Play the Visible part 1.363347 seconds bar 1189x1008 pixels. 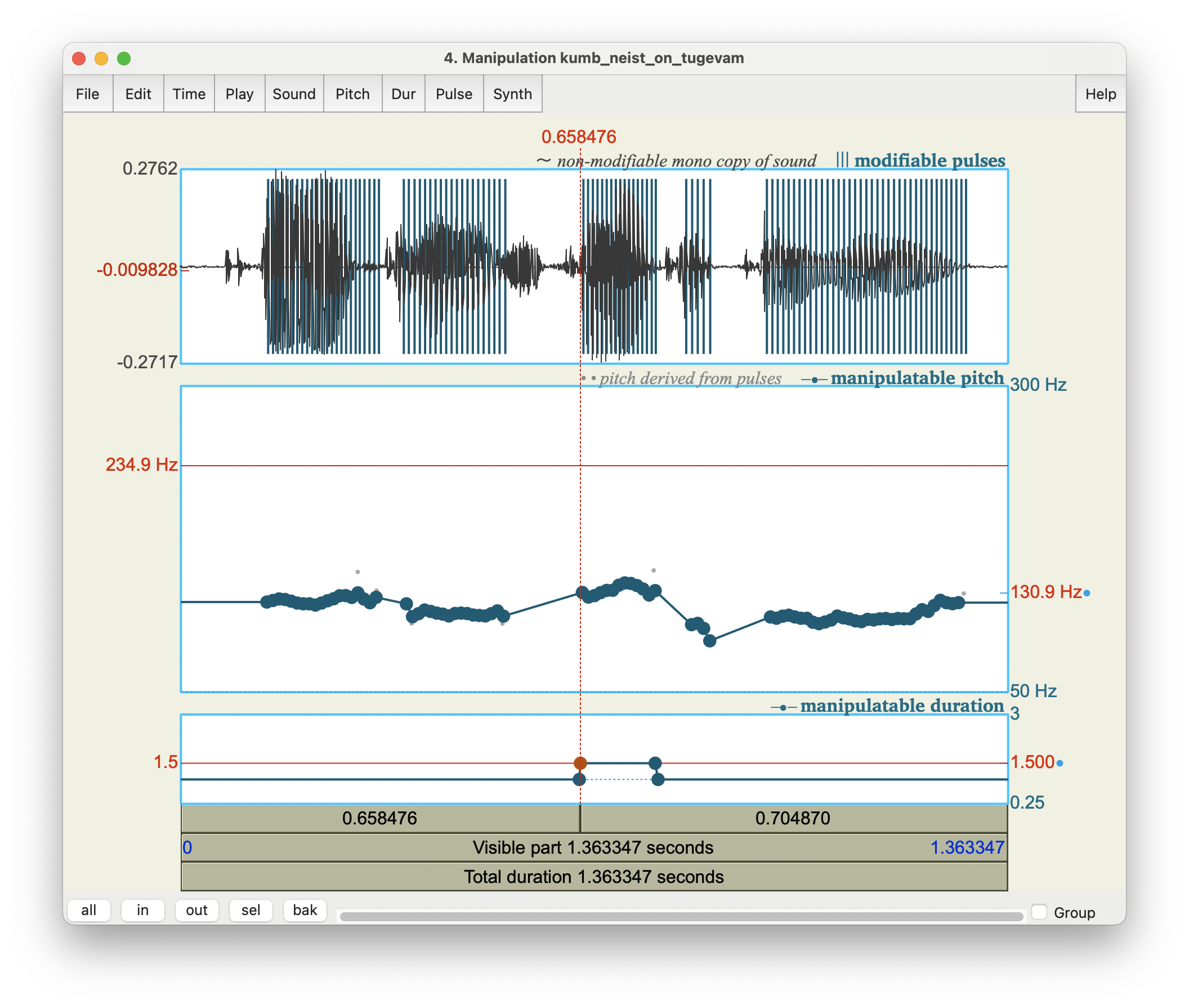pyautogui.click(x=594, y=848)
